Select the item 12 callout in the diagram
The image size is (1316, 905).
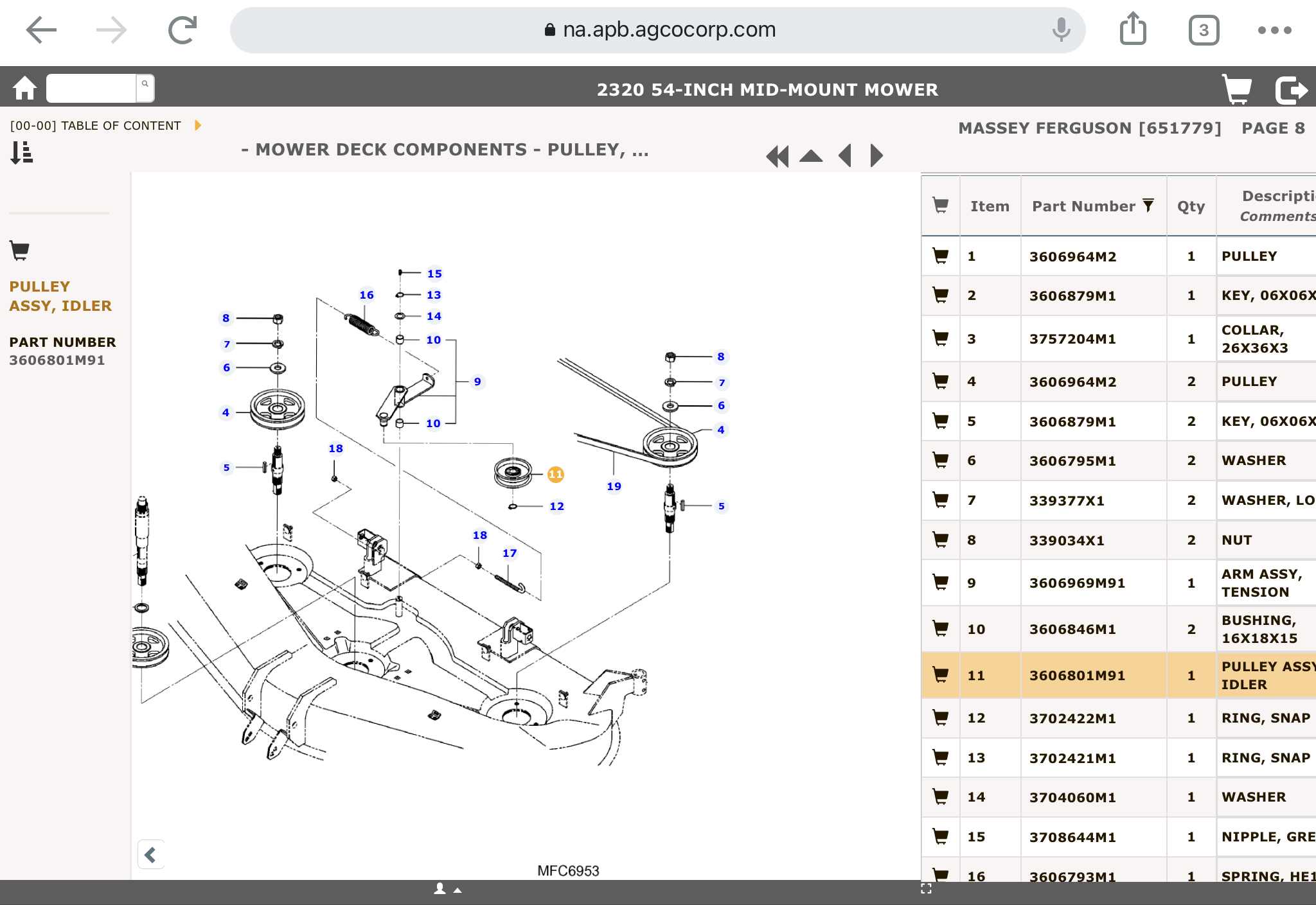(556, 506)
